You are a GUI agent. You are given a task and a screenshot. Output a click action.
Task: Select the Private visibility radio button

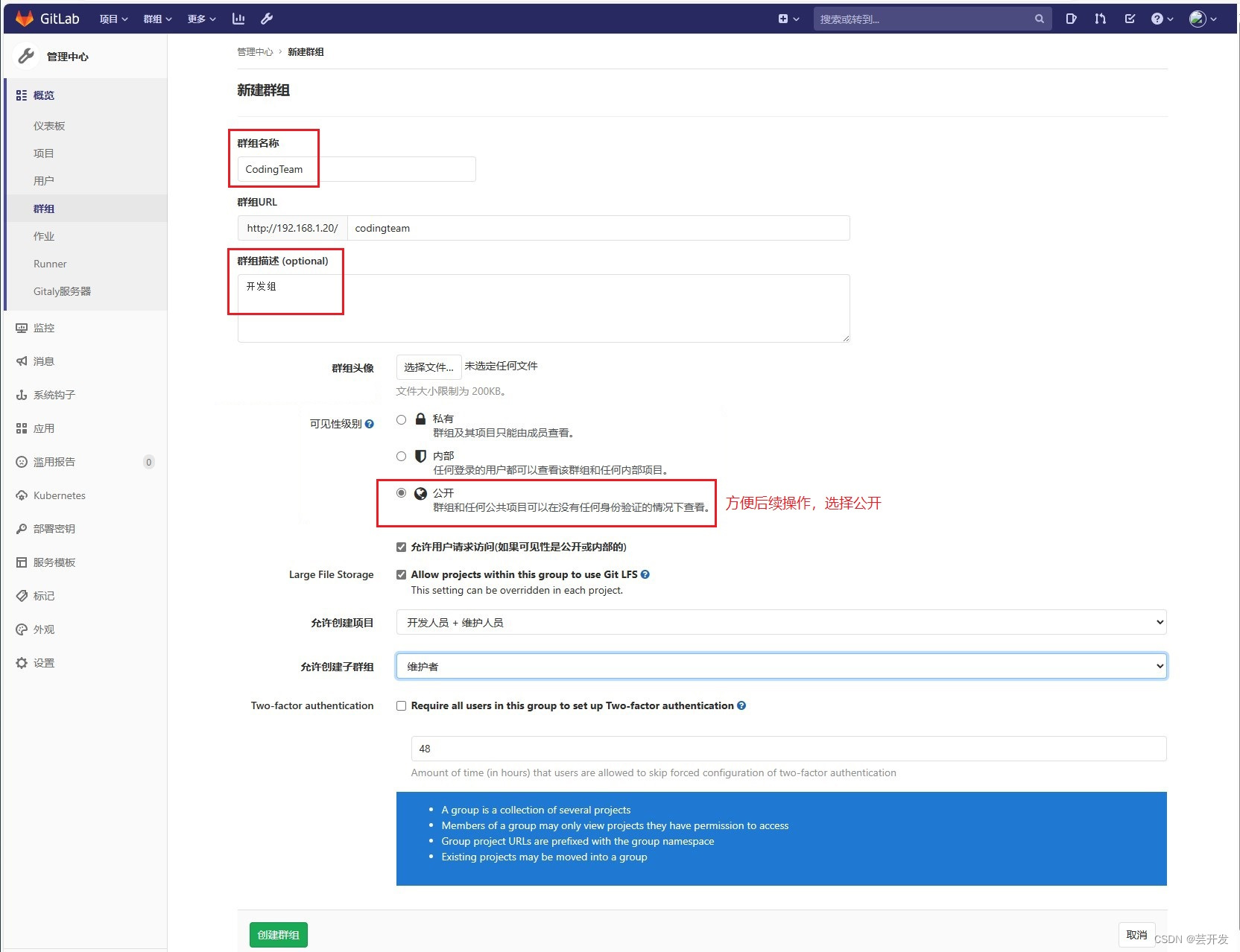coord(402,419)
